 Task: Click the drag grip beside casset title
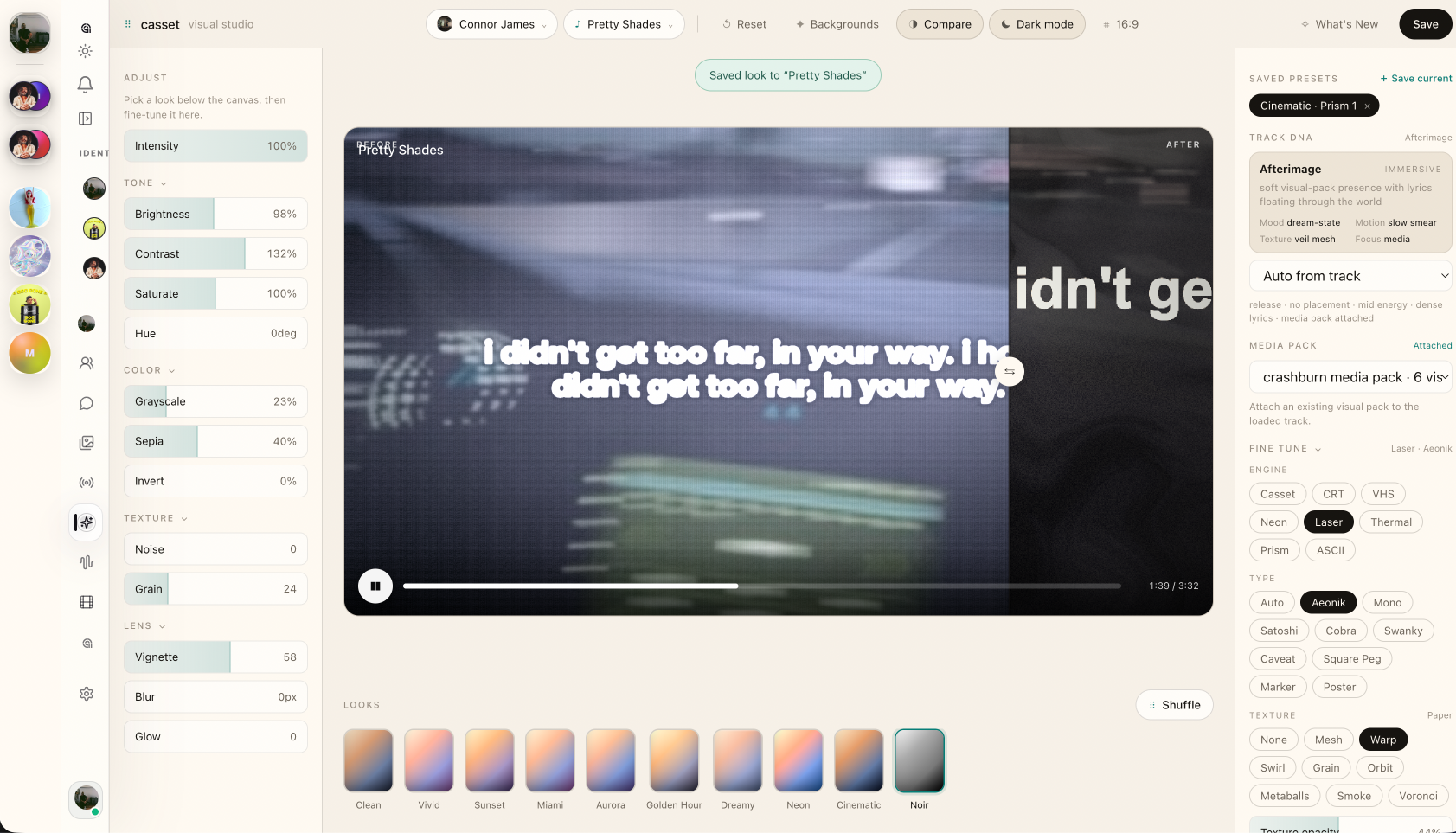tap(128, 24)
